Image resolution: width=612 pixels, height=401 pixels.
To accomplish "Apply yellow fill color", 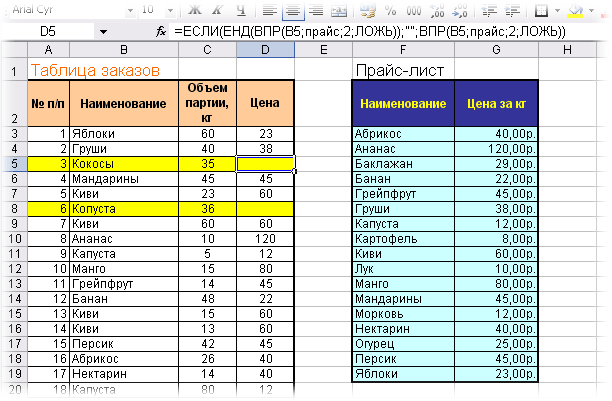I will pos(575,11).
